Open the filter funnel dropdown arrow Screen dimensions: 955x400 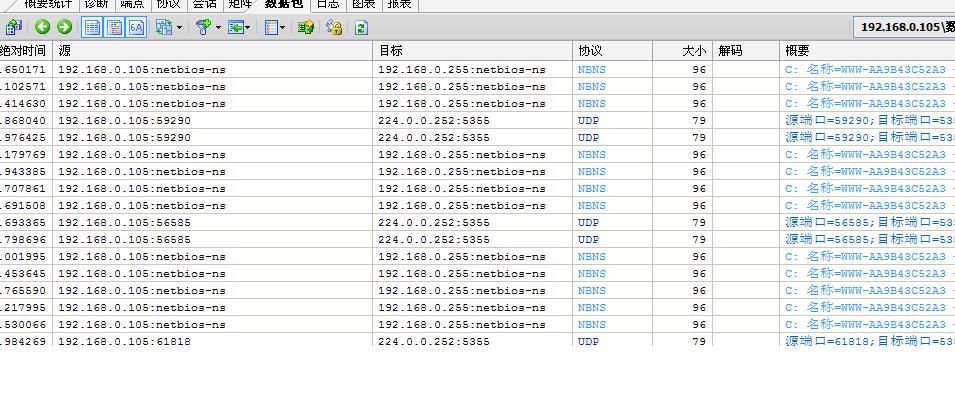218,27
